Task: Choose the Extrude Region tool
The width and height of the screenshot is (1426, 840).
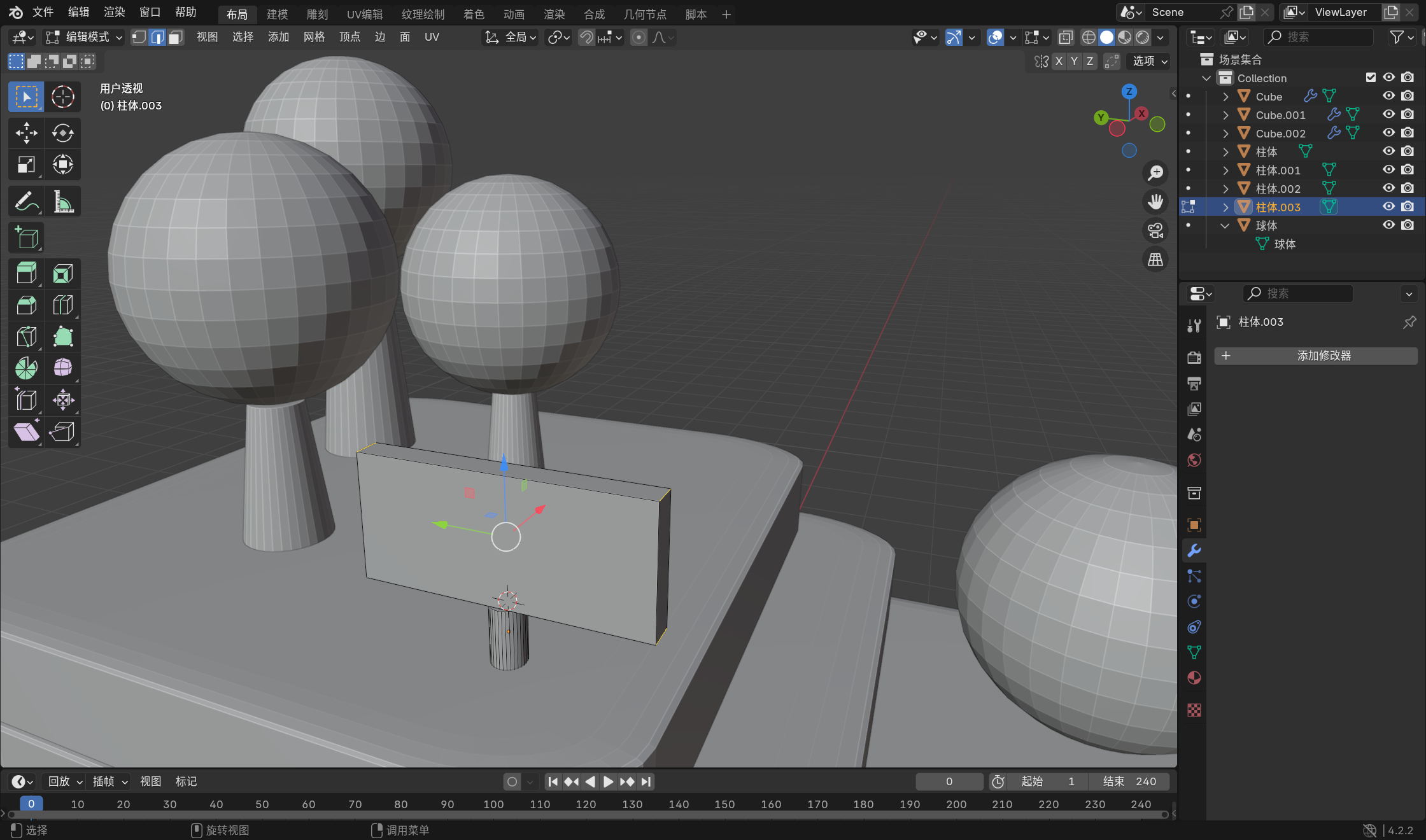Action: coord(26,274)
